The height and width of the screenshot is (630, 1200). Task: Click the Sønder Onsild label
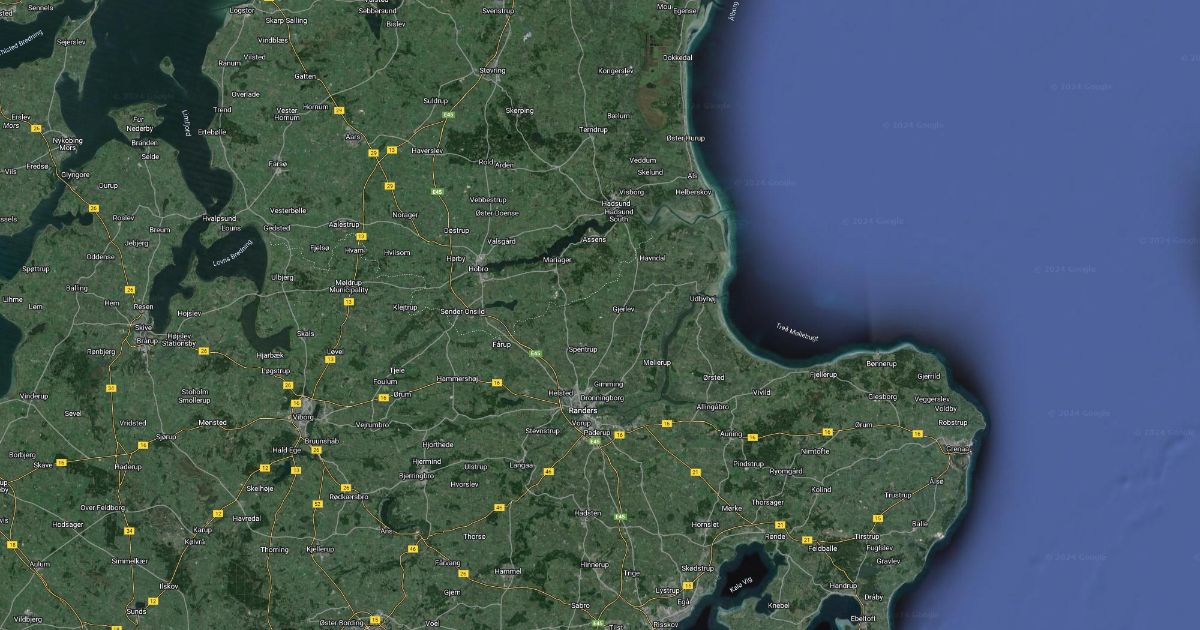coord(463,311)
